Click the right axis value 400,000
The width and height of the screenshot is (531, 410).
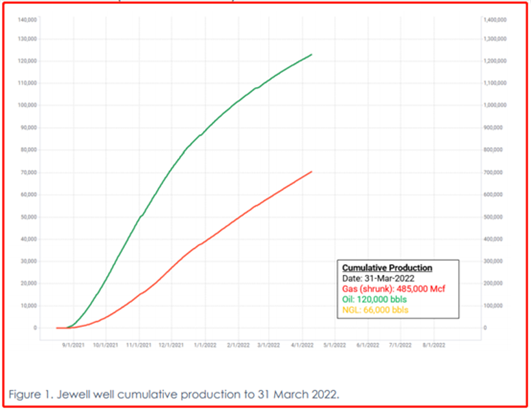pos(493,239)
